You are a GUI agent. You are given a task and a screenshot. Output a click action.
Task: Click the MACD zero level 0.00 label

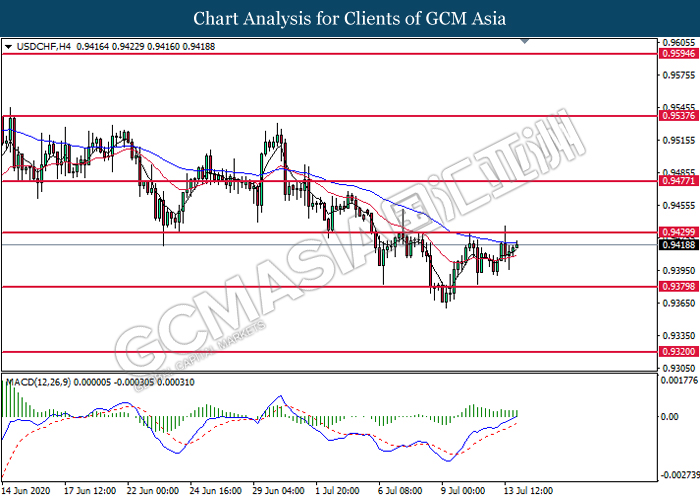(x=669, y=417)
